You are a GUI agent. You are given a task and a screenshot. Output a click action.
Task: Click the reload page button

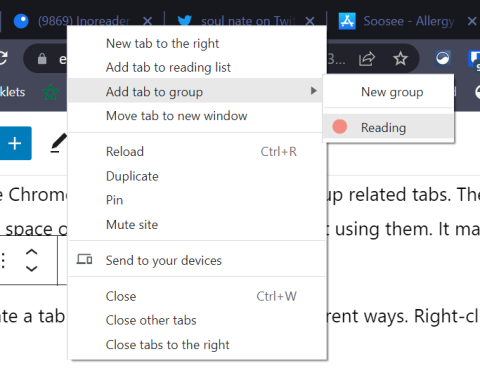click(x=3, y=58)
